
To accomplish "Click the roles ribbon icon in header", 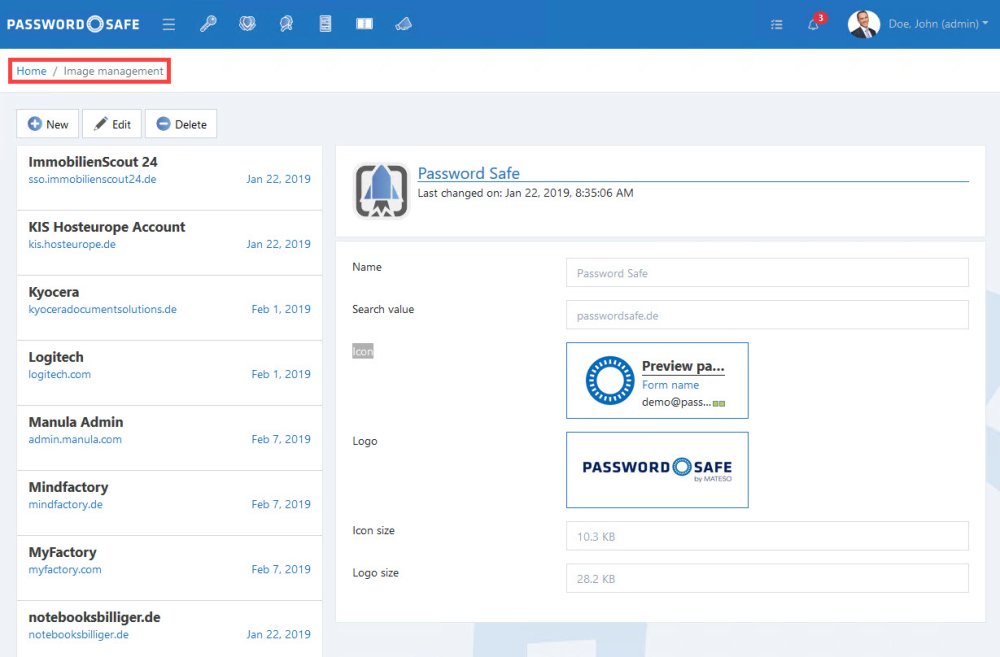I will 286,24.
